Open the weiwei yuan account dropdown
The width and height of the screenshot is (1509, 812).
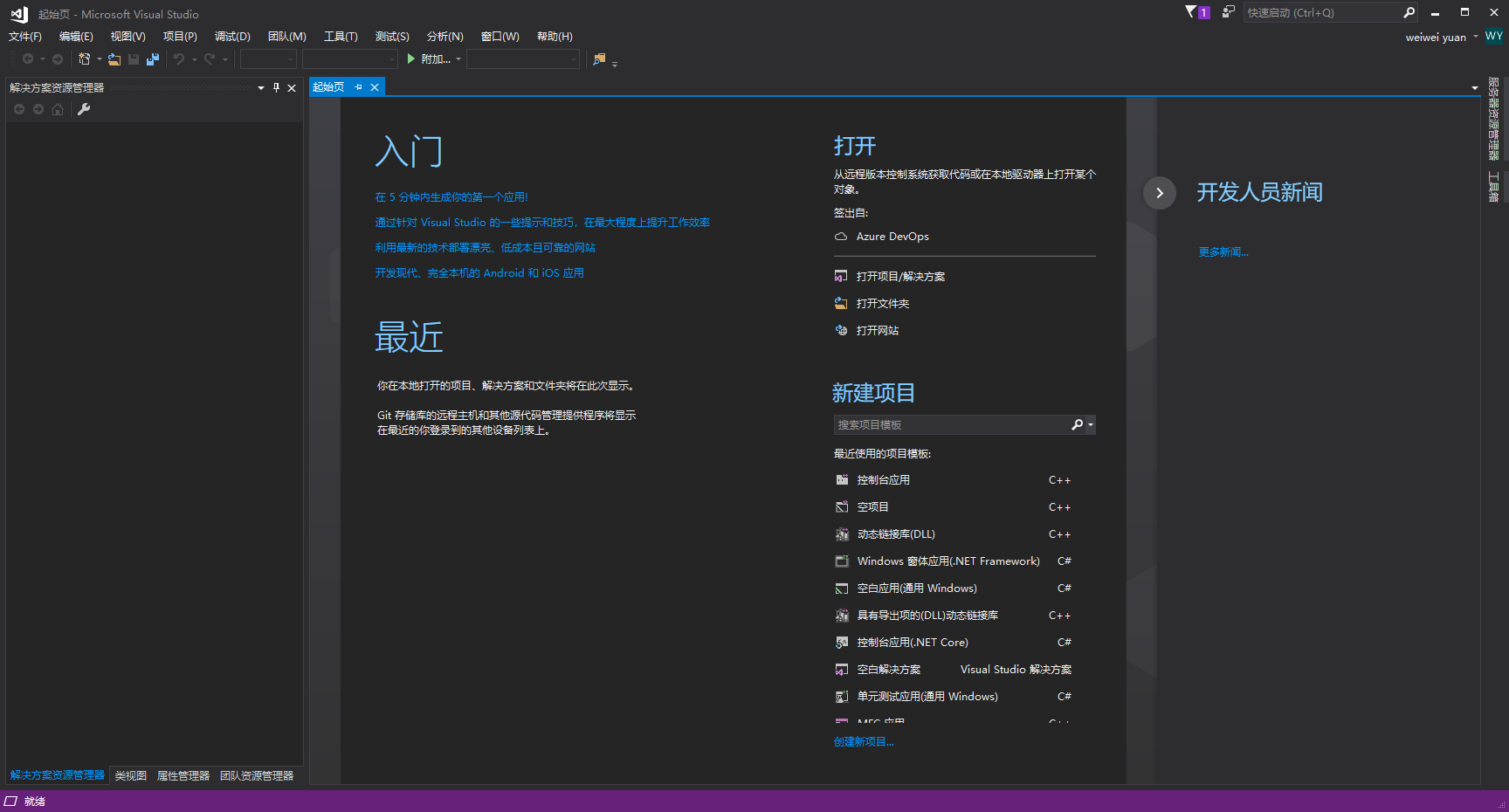pyautogui.click(x=1476, y=37)
